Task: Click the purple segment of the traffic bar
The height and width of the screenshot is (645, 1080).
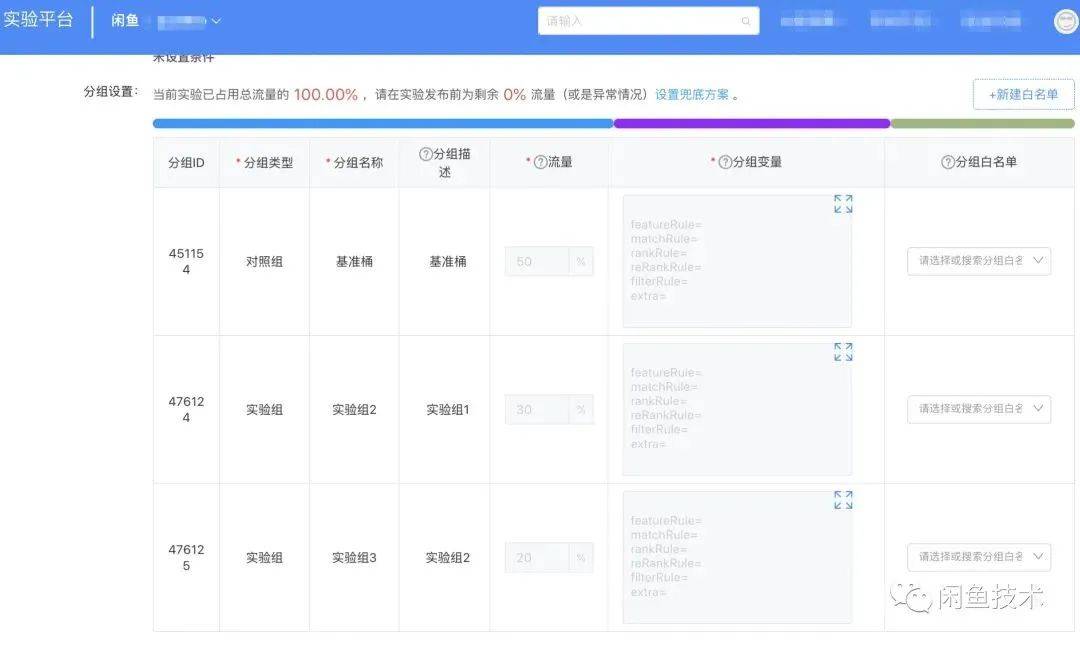Action: point(752,124)
